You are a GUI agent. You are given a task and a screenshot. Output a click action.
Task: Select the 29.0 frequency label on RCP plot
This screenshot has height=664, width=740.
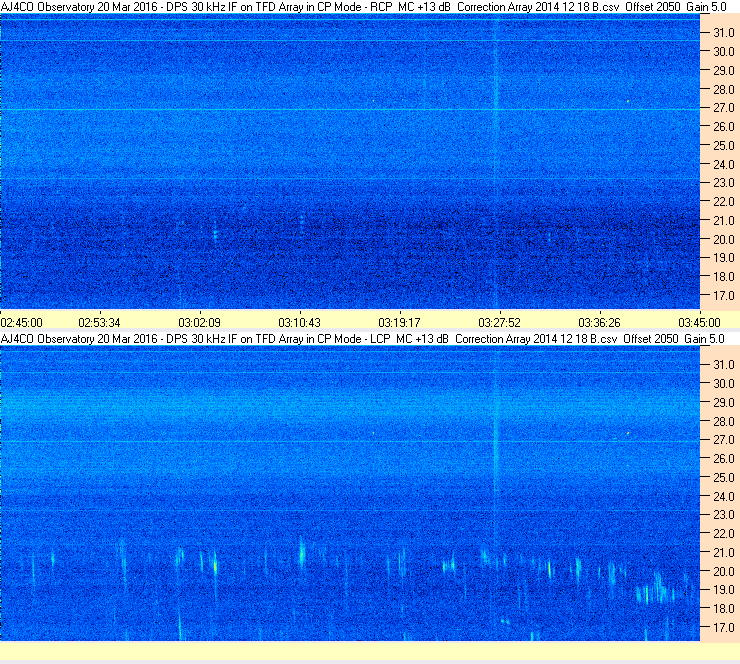(x=724, y=71)
